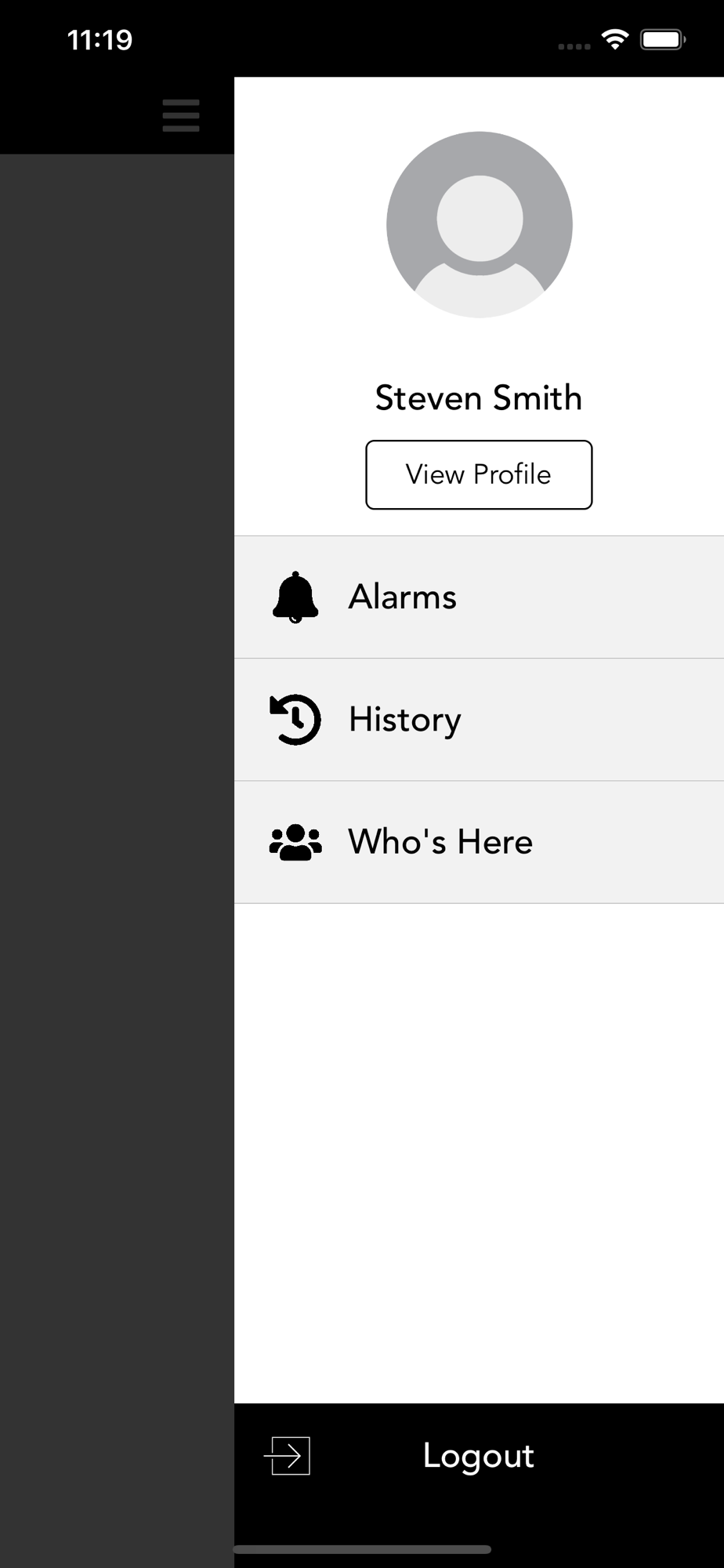Tap the gray profile avatar picture
This screenshot has height=1568, width=724.
click(x=480, y=225)
